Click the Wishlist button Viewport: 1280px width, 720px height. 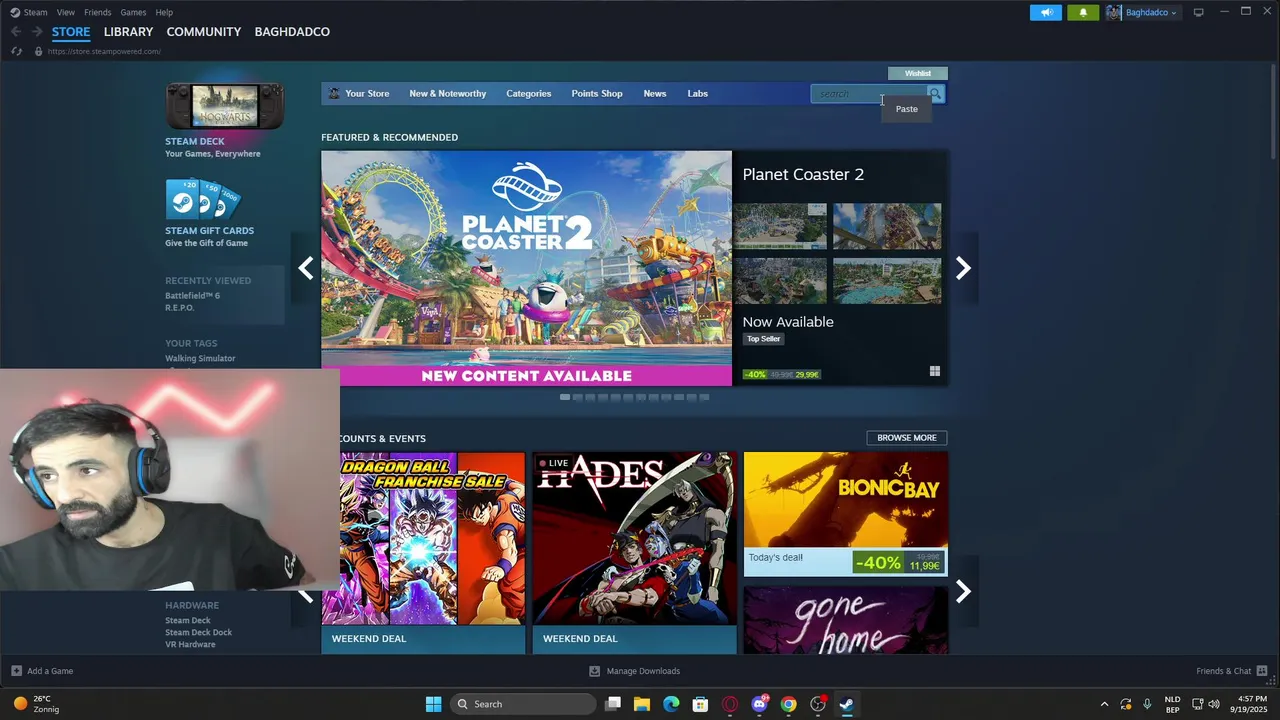[x=918, y=73]
